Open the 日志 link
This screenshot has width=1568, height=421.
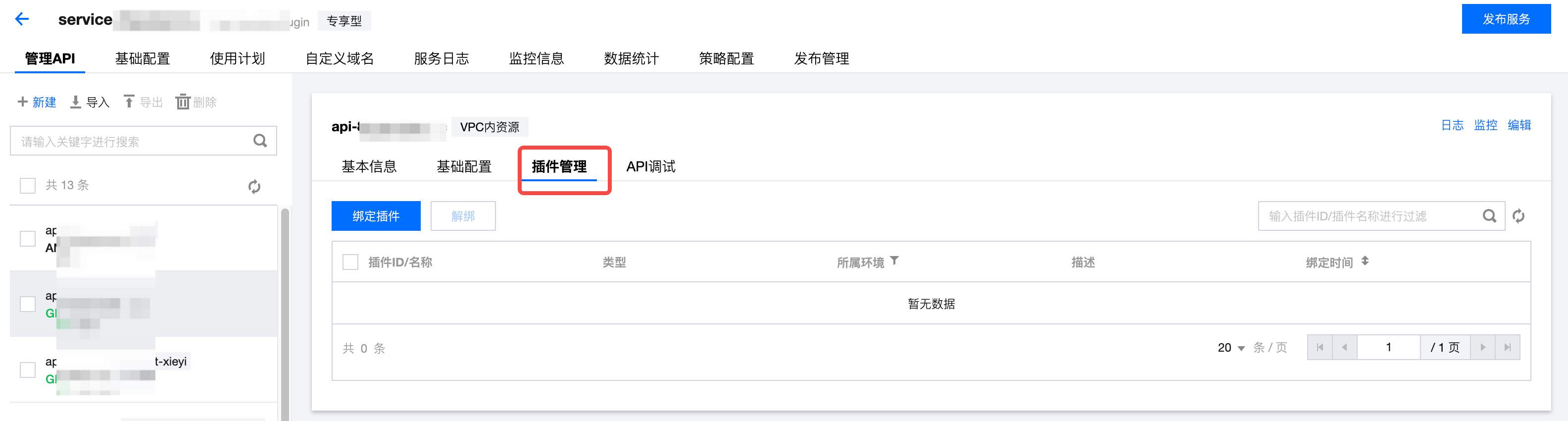tap(1452, 125)
